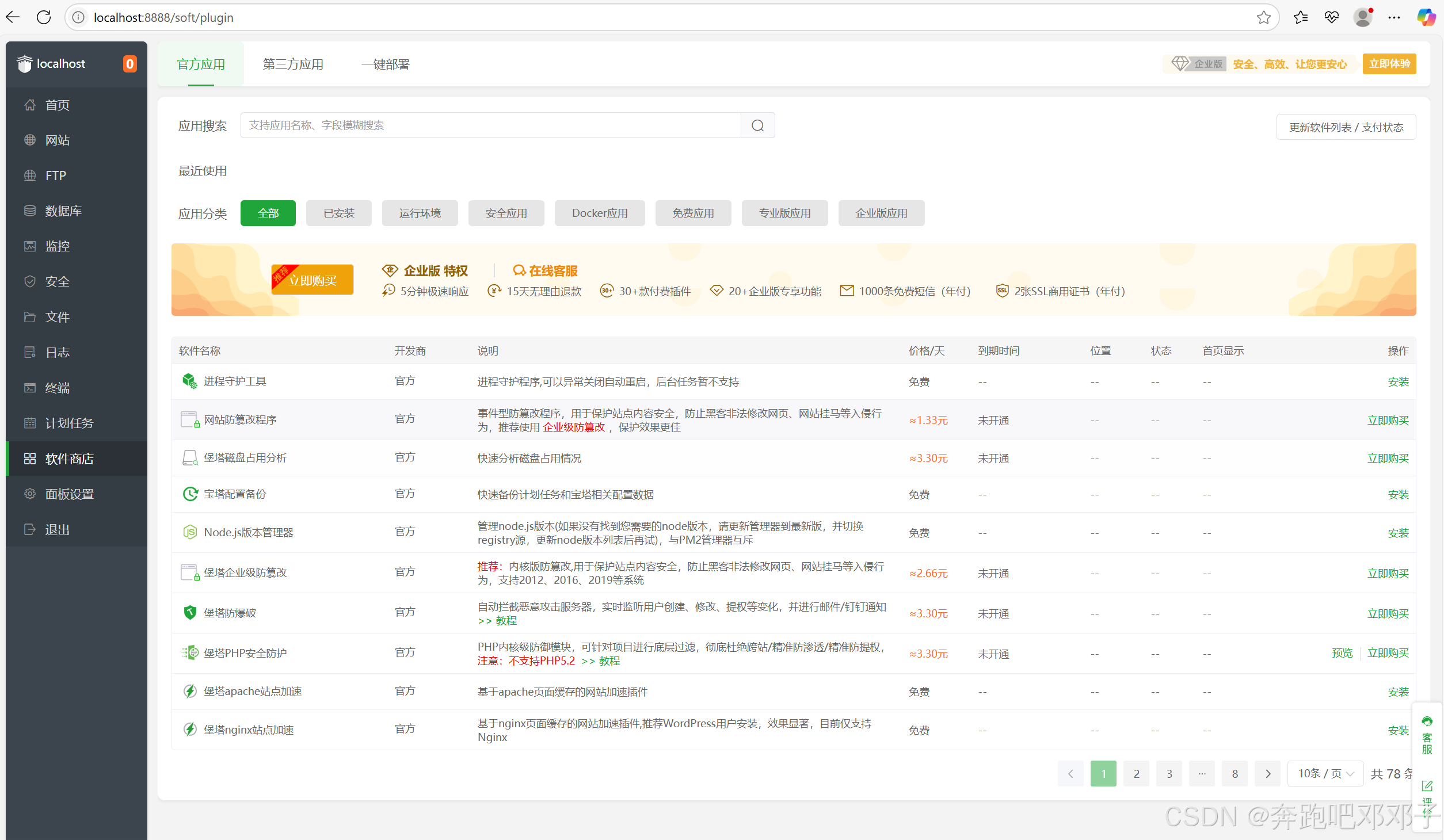Click the pagination ellipsis button
This screenshot has width=1444, height=840.
1202,773
